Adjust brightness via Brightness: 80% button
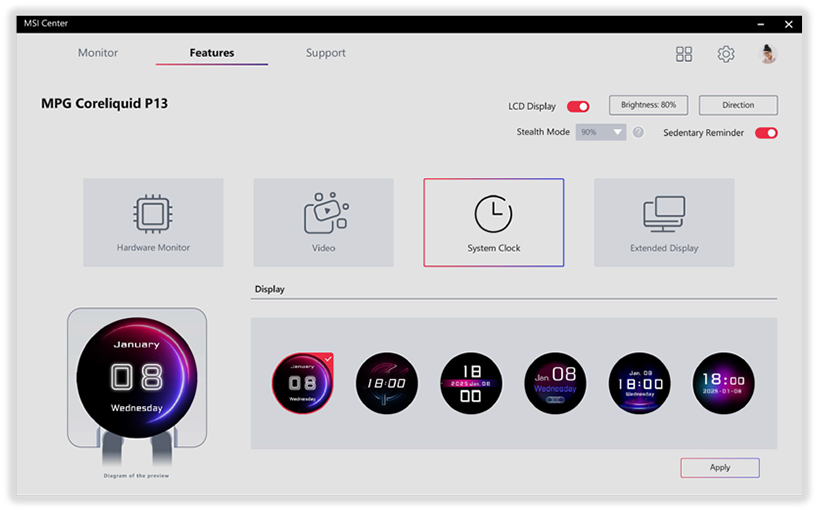 (648, 105)
